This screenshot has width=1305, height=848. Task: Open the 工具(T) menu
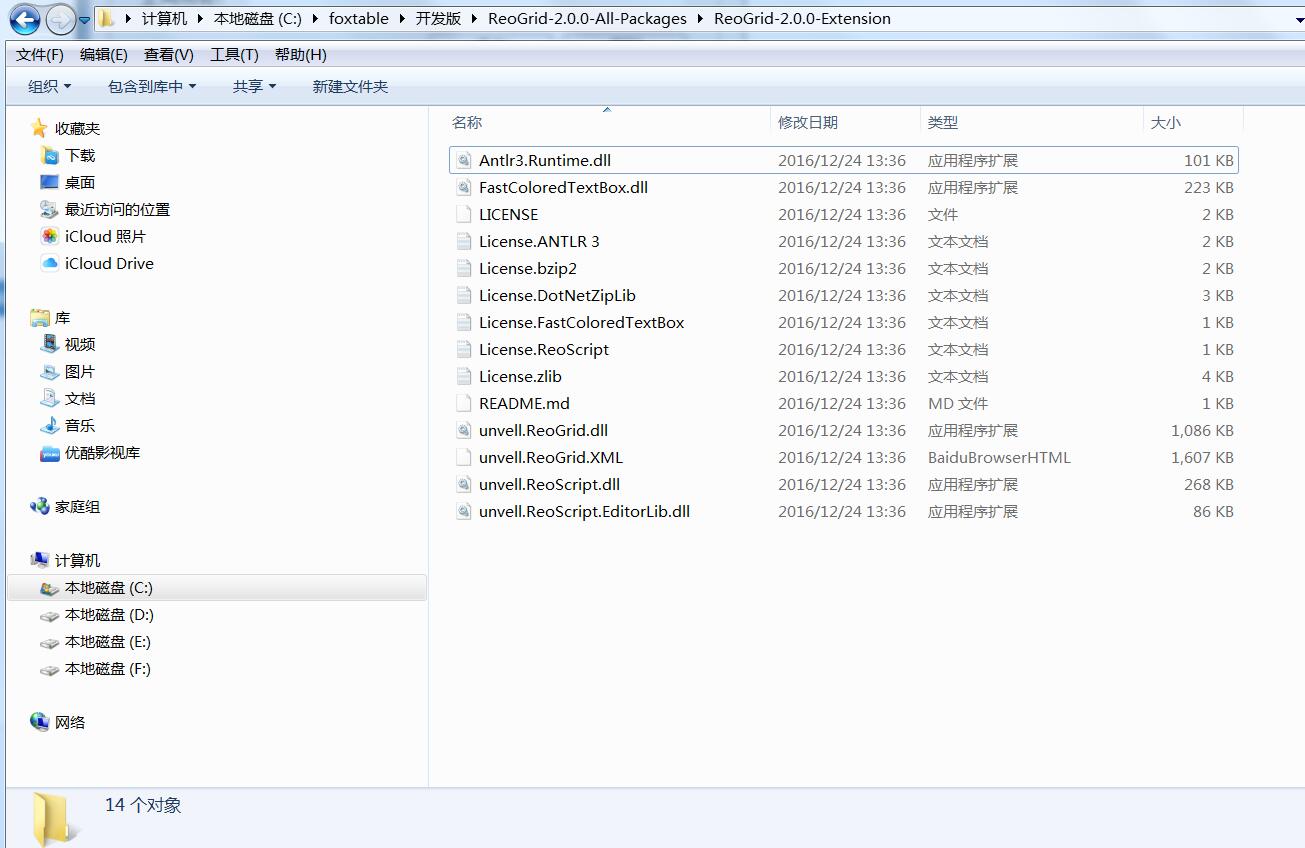pyautogui.click(x=234, y=55)
